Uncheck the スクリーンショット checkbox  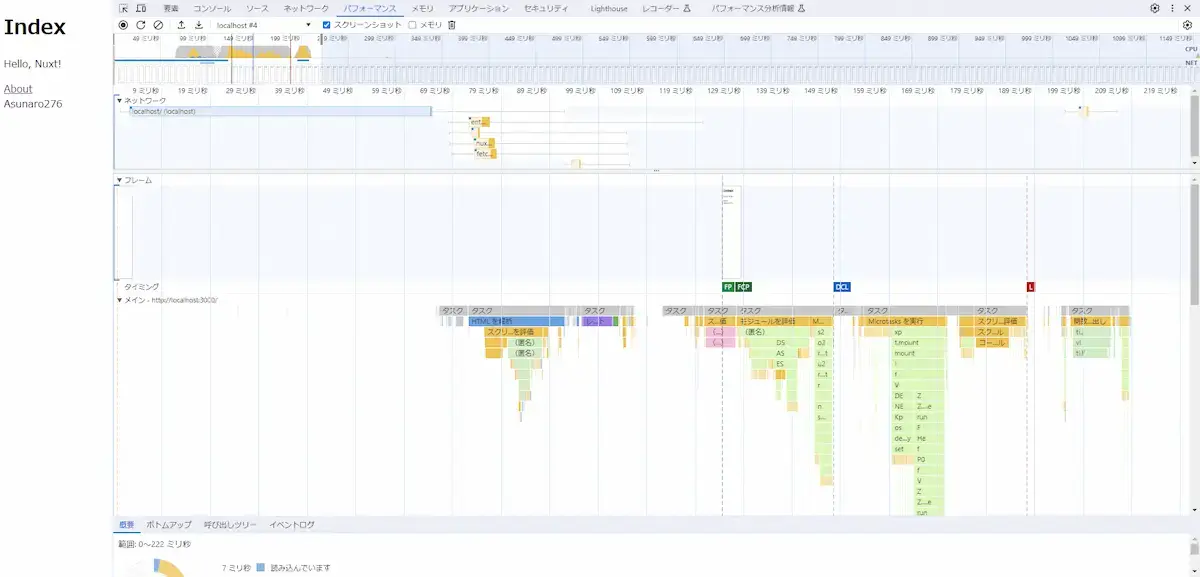tap(327, 24)
